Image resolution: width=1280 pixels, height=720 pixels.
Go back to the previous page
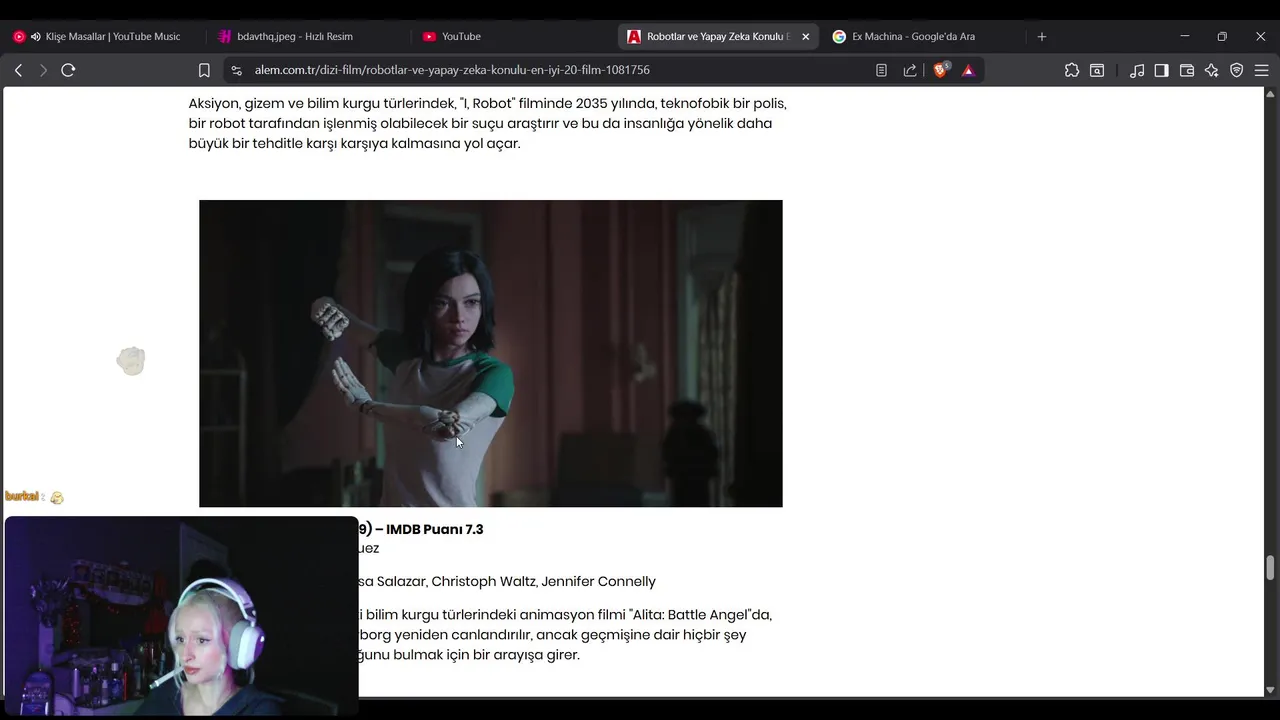pyautogui.click(x=18, y=70)
